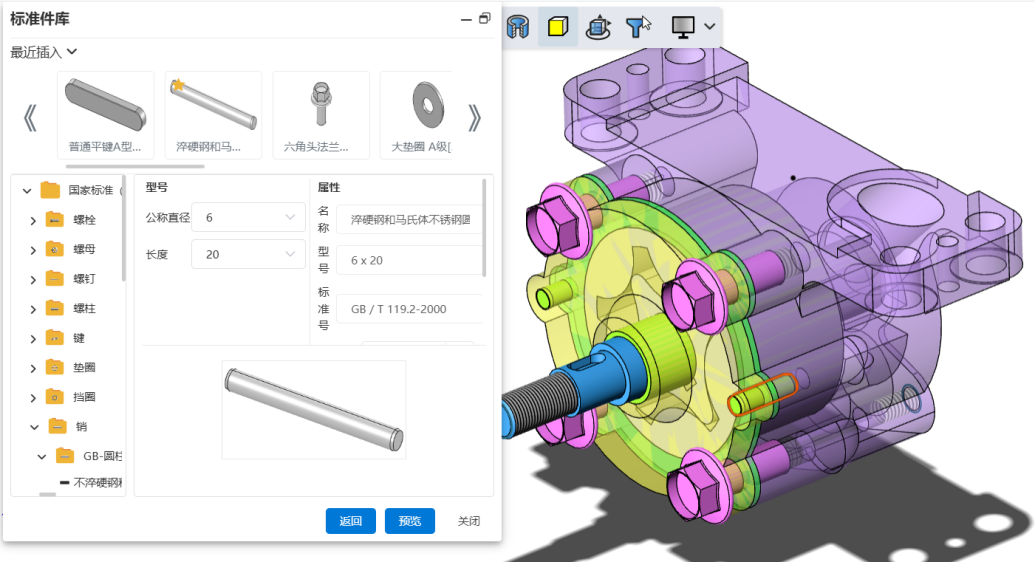Select the 销 folder icon

tap(57, 426)
